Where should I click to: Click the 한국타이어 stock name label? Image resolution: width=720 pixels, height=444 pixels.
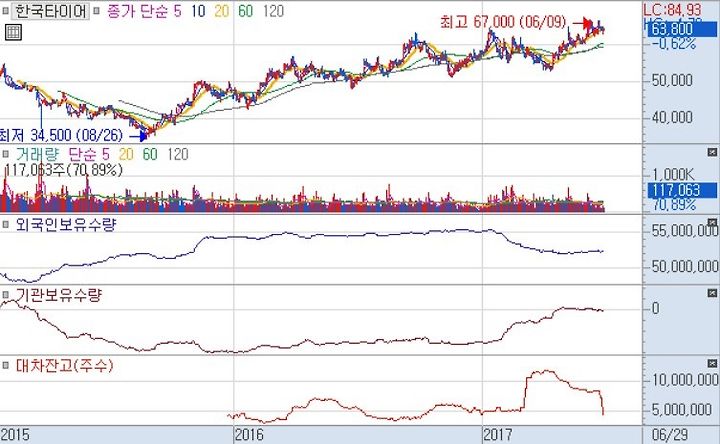pos(51,11)
